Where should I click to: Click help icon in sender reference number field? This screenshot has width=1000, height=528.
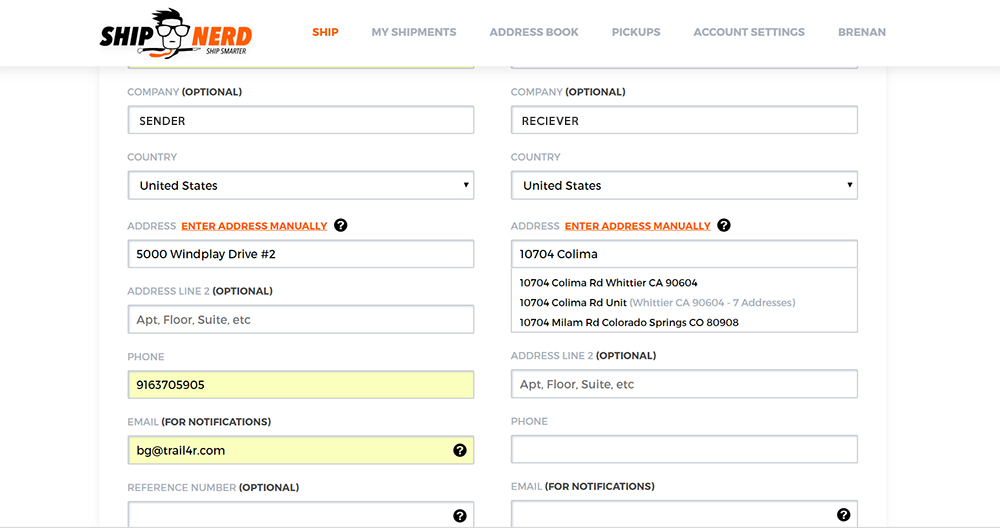coord(460,516)
